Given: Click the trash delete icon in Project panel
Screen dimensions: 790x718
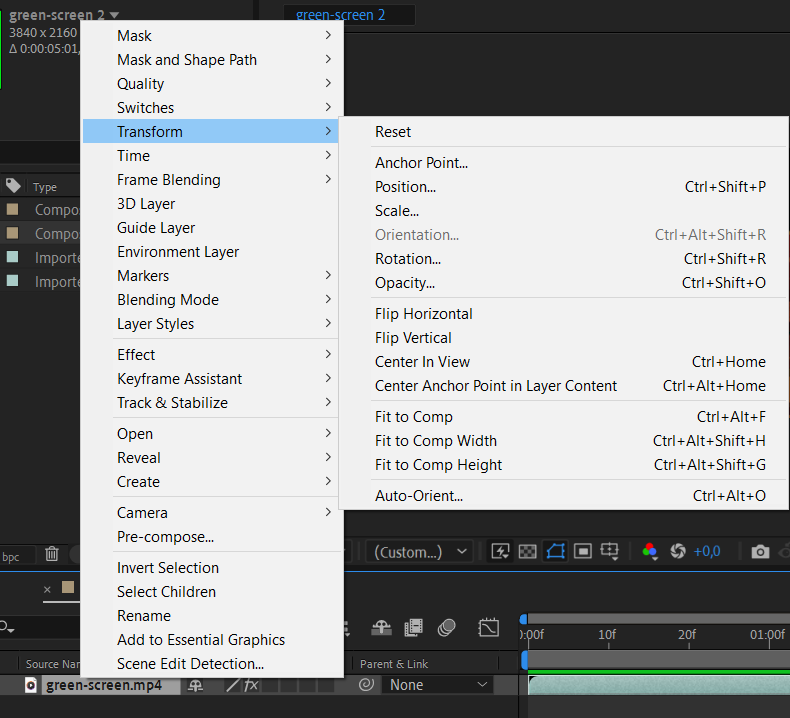Looking at the screenshot, I should click(51, 554).
